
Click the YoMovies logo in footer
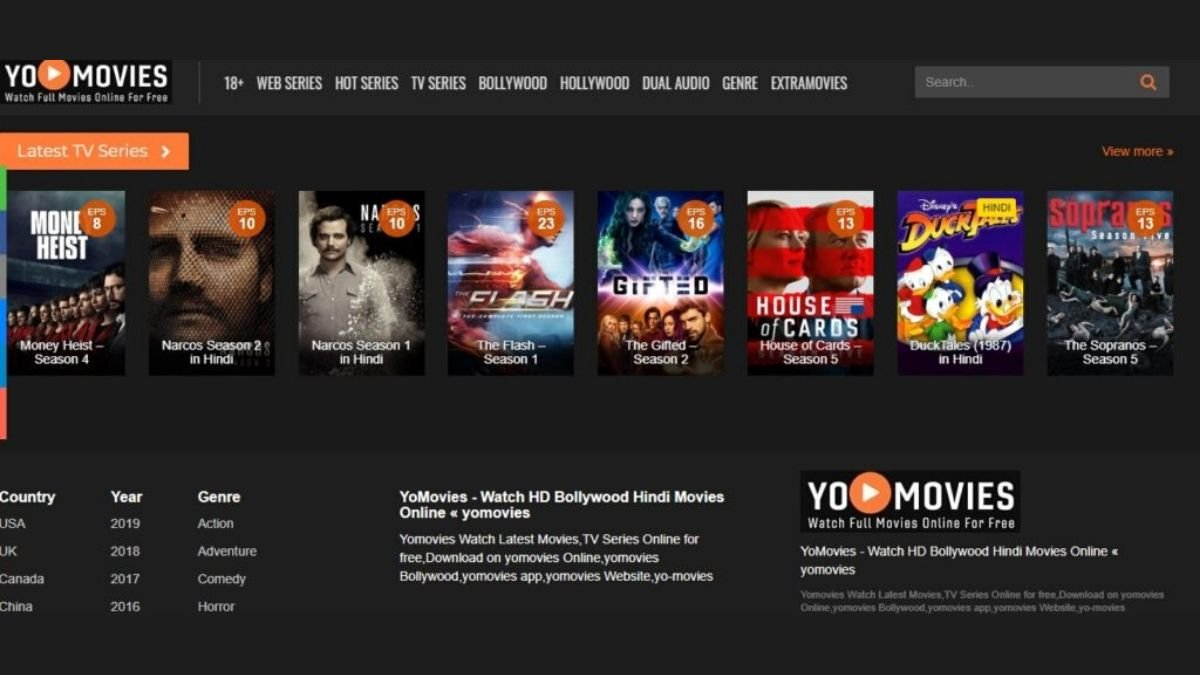(910, 501)
